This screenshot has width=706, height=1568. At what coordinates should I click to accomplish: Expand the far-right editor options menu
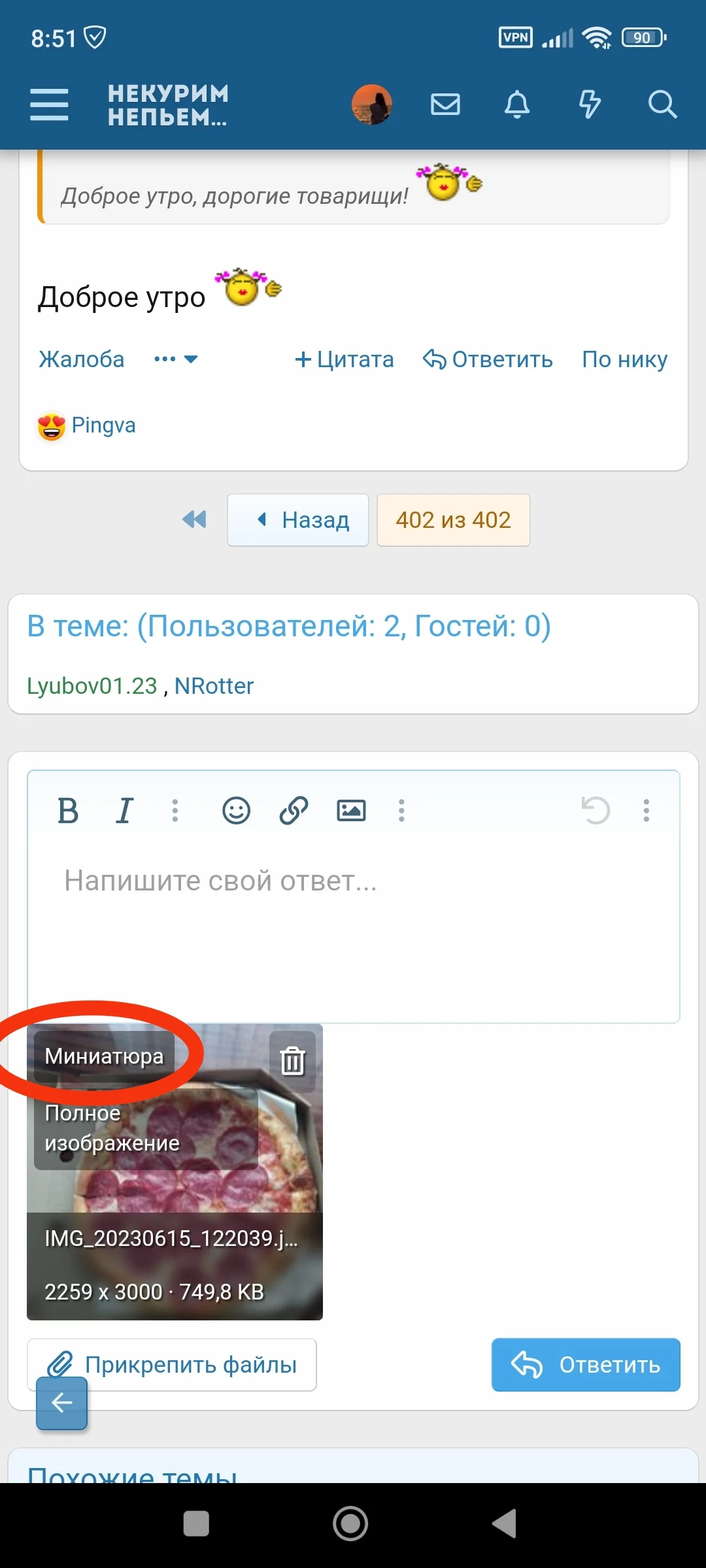pyautogui.click(x=646, y=811)
